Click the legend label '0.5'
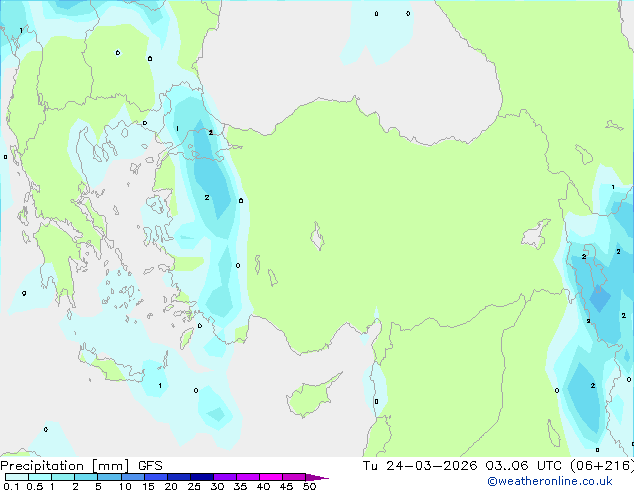634x490 pixels. pyautogui.click(x=35, y=486)
